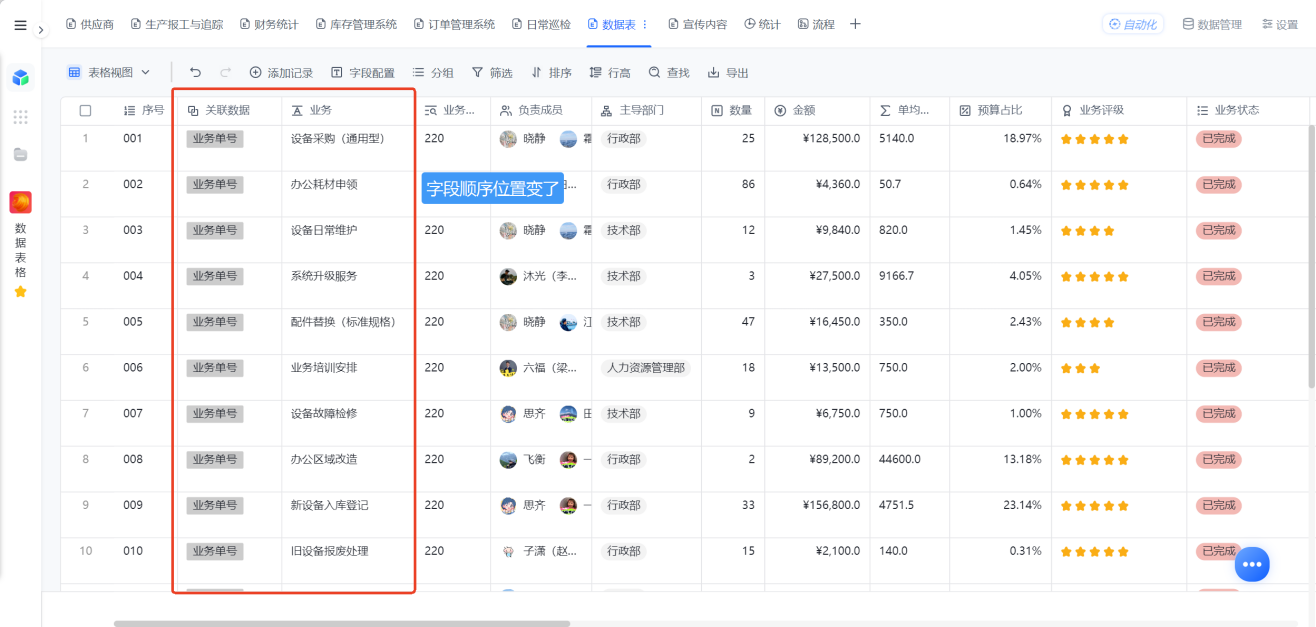Screen dimensions: 1316x627
Task: Open the blue cube app icon
Action: (x=21, y=77)
